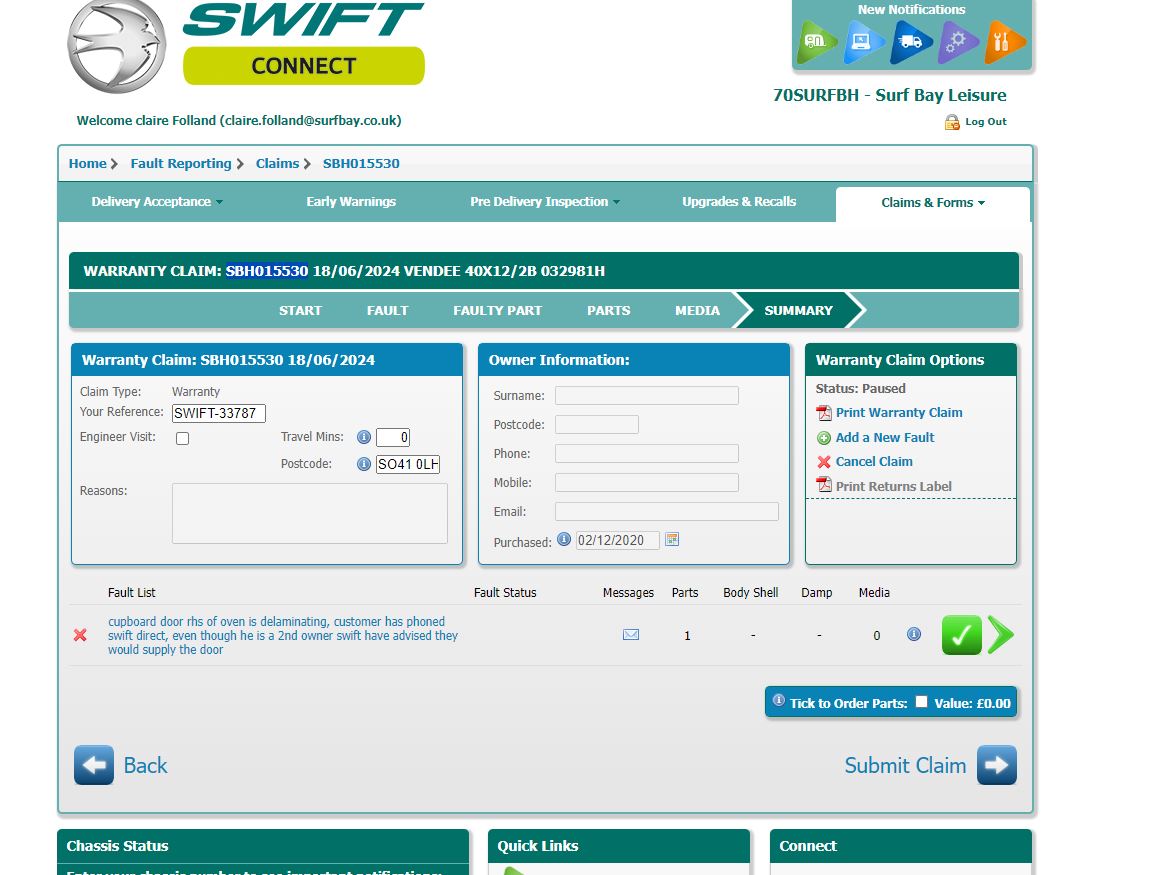Open the purple gears notifications icon
Image resolution: width=1149 pixels, height=875 pixels.
click(x=958, y=42)
